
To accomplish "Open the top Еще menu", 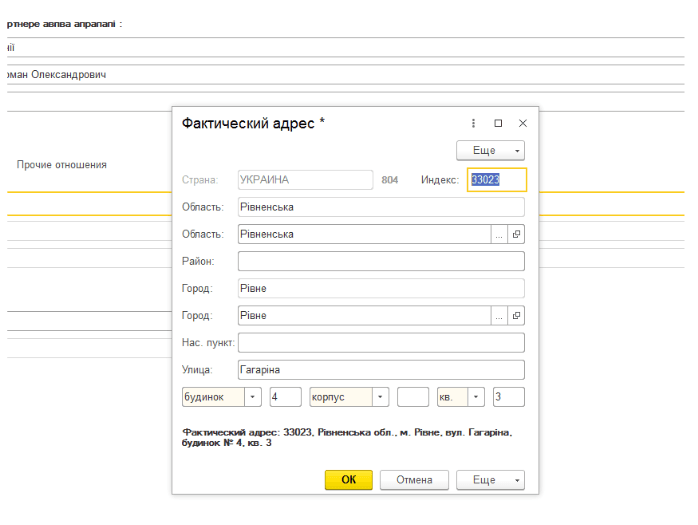I will (490, 150).
